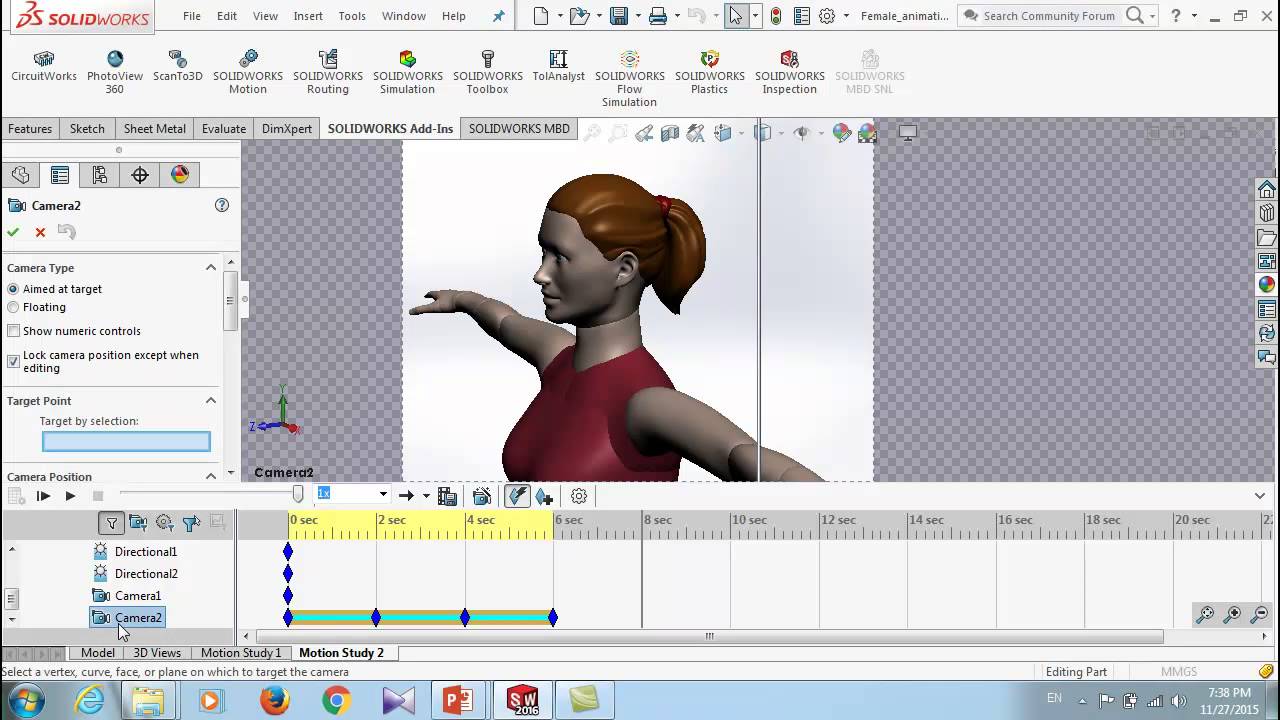The image size is (1280, 720).
Task: Collapse the Motion Study panel chevron
Action: [1260, 496]
